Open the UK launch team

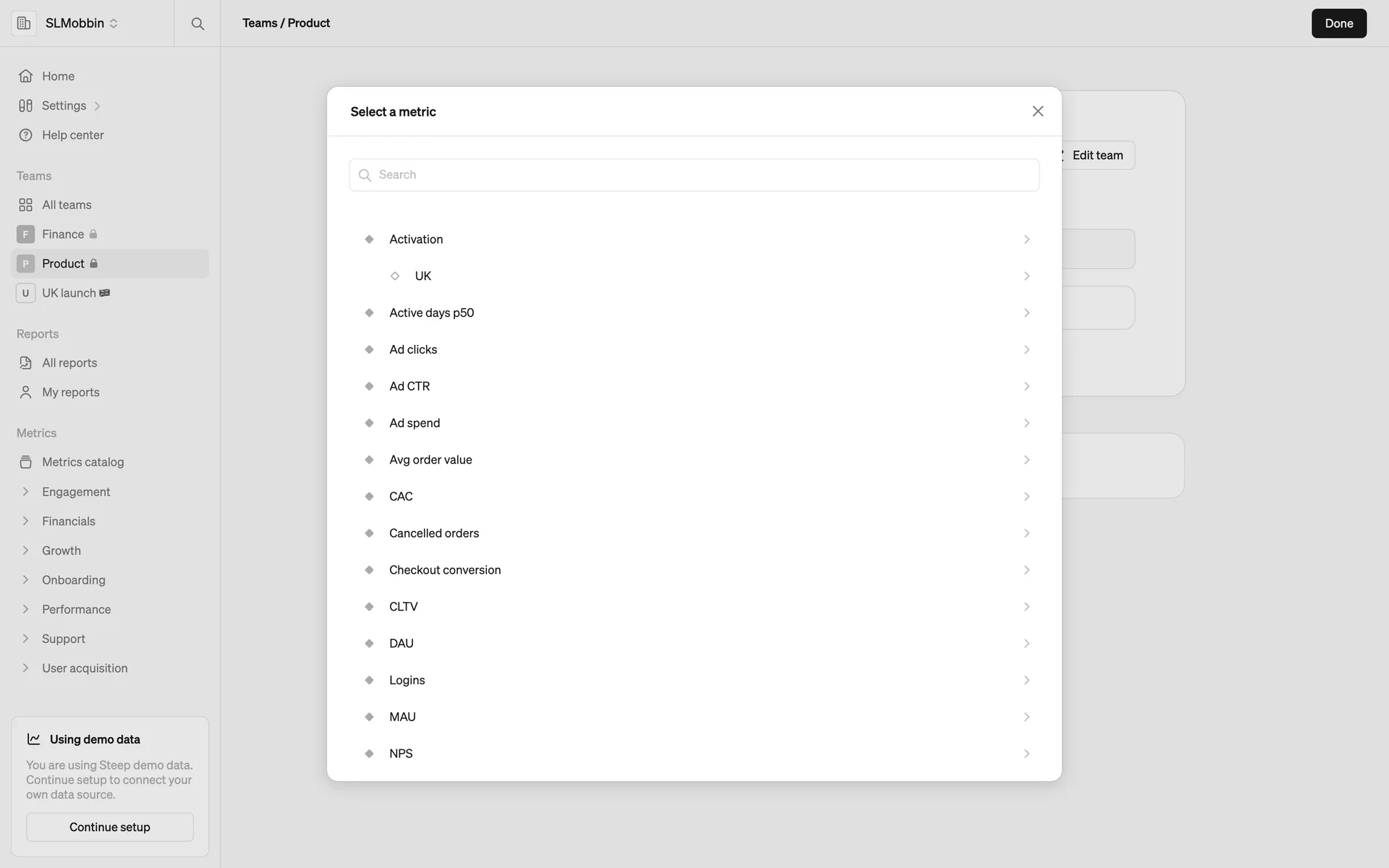click(69, 293)
